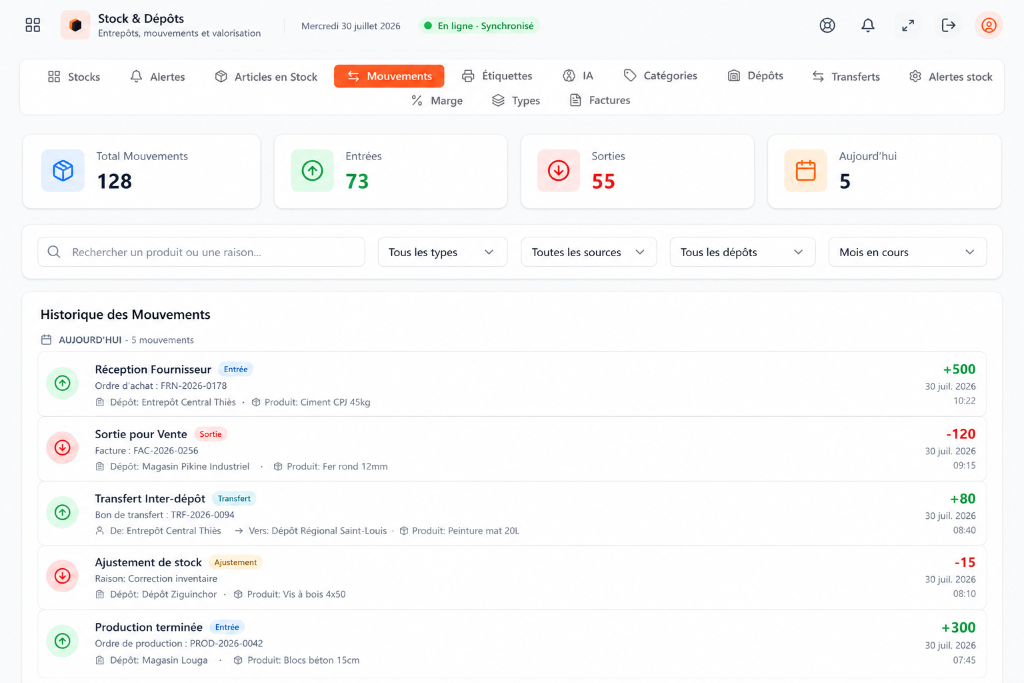Switch to the Stocks tab
This screenshot has width=1024, height=683.
[x=74, y=76]
